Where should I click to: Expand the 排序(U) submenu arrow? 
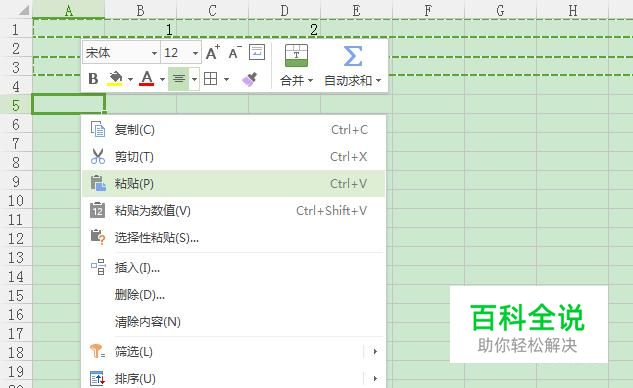point(375,378)
